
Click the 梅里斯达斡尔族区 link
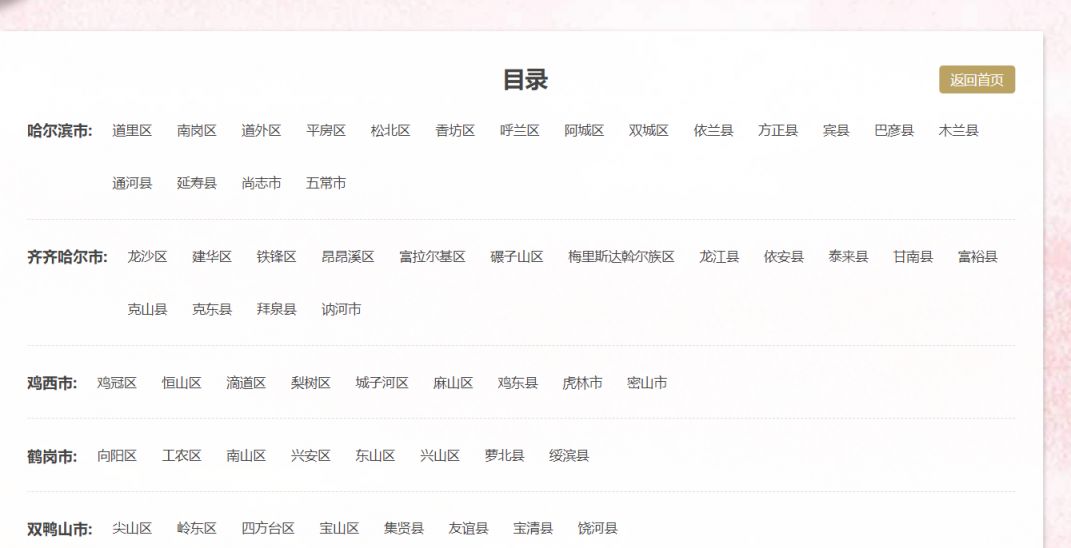pyautogui.click(x=621, y=257)
